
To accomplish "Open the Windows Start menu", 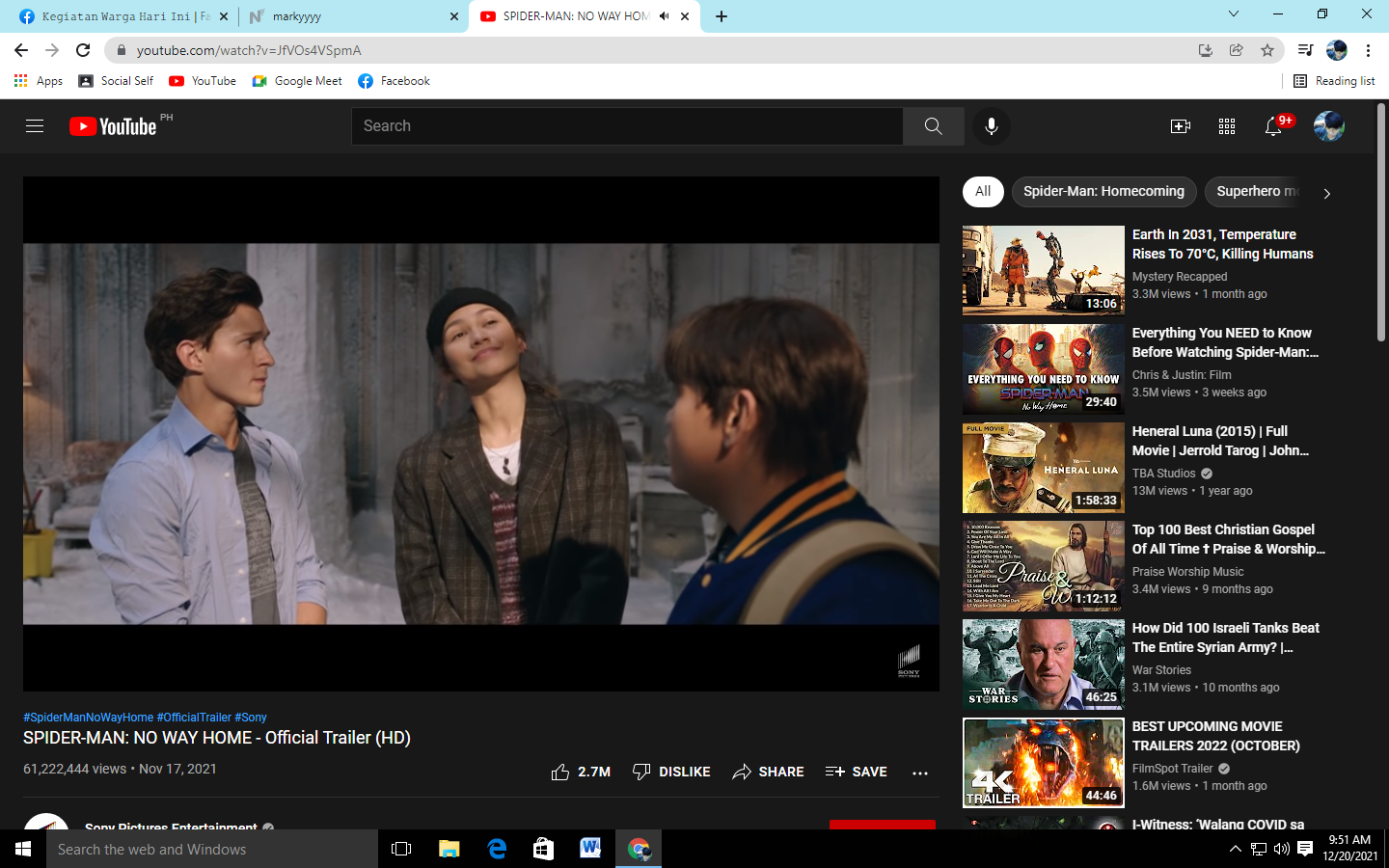I will tap(23, 849).
